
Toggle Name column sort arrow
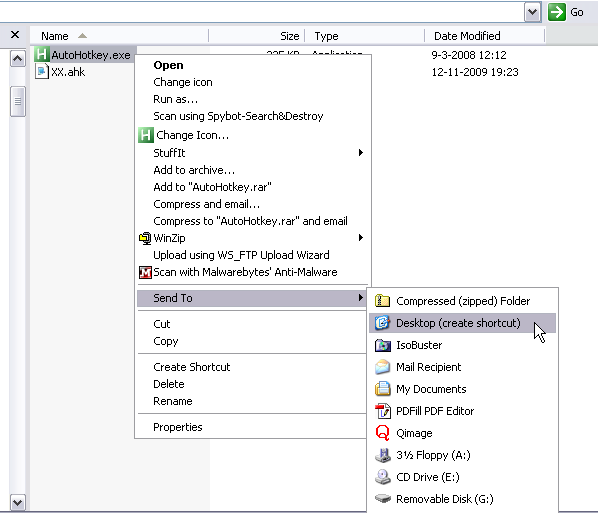click(82, 36)
